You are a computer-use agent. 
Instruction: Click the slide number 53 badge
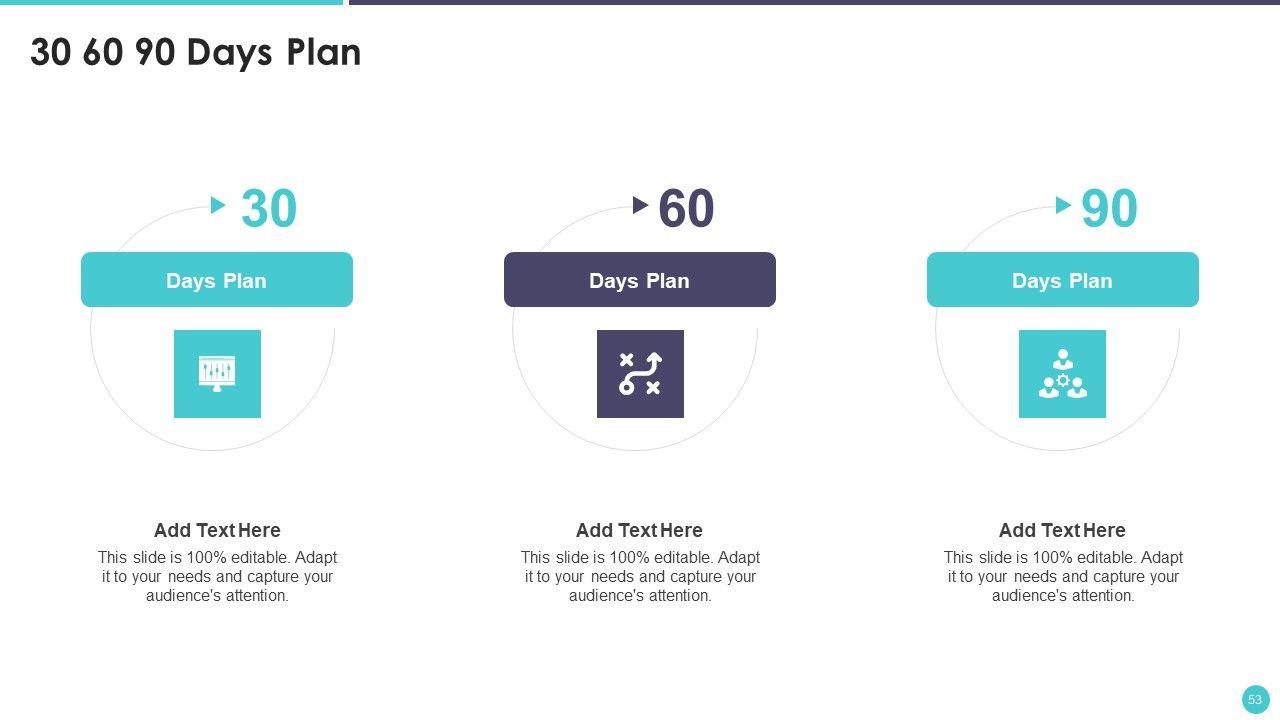pos(1255,699)
